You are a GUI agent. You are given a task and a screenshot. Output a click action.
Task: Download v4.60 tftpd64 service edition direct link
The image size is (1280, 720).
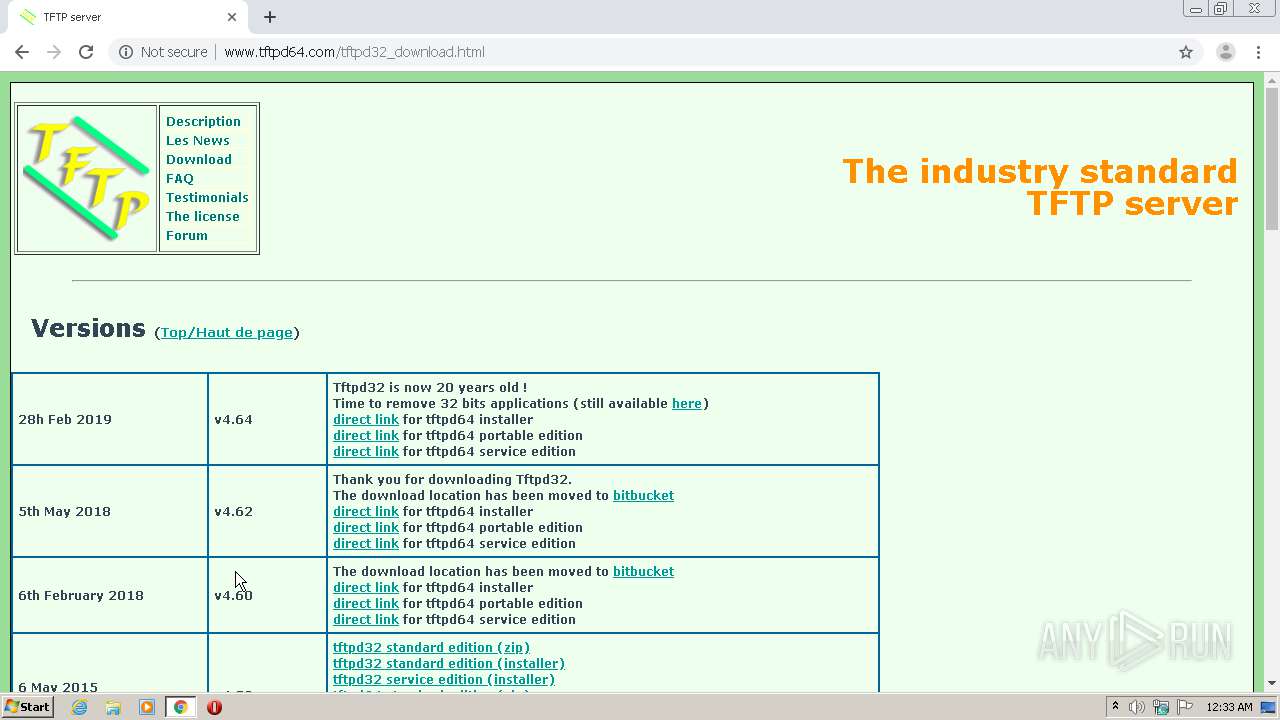[x=365, y=619]
